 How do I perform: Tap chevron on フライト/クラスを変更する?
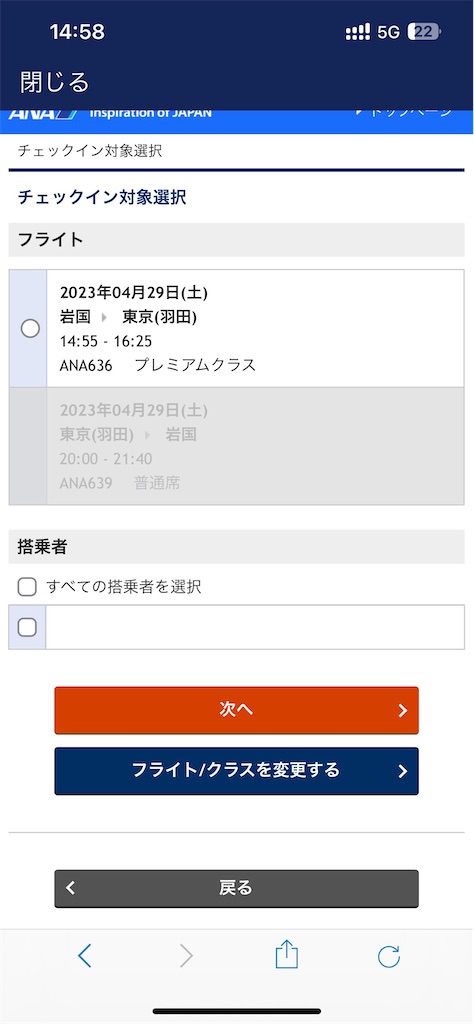pos(403,771)
